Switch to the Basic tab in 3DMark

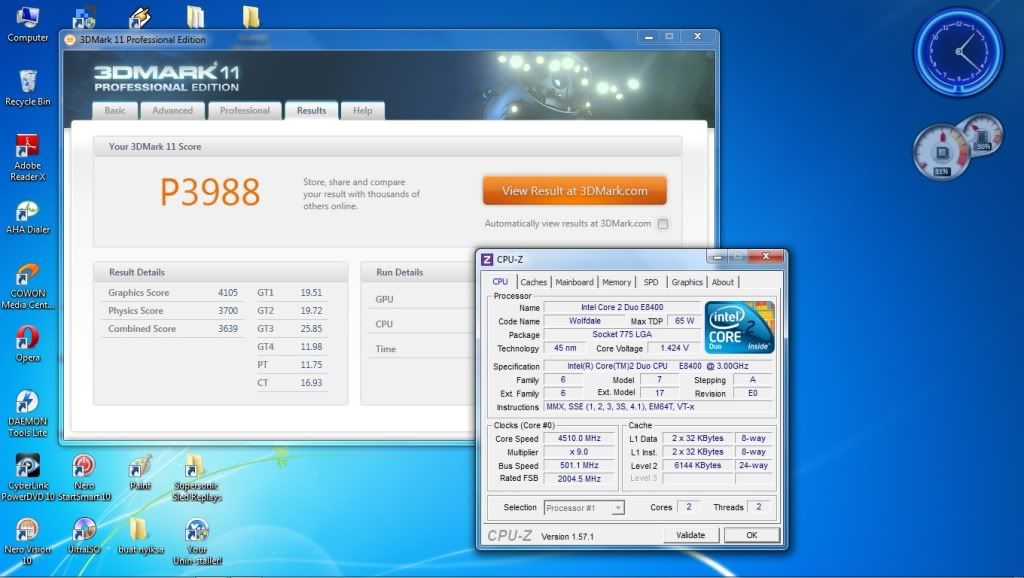[x=115, y=110]
